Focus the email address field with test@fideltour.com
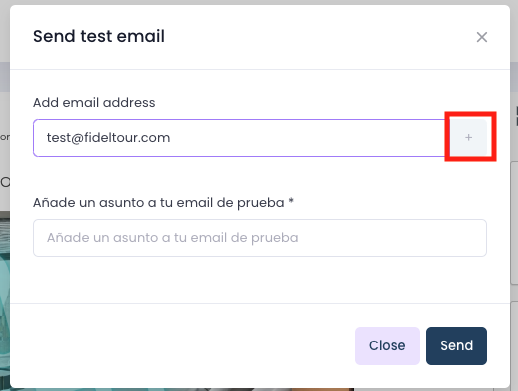 click(242, 138)
